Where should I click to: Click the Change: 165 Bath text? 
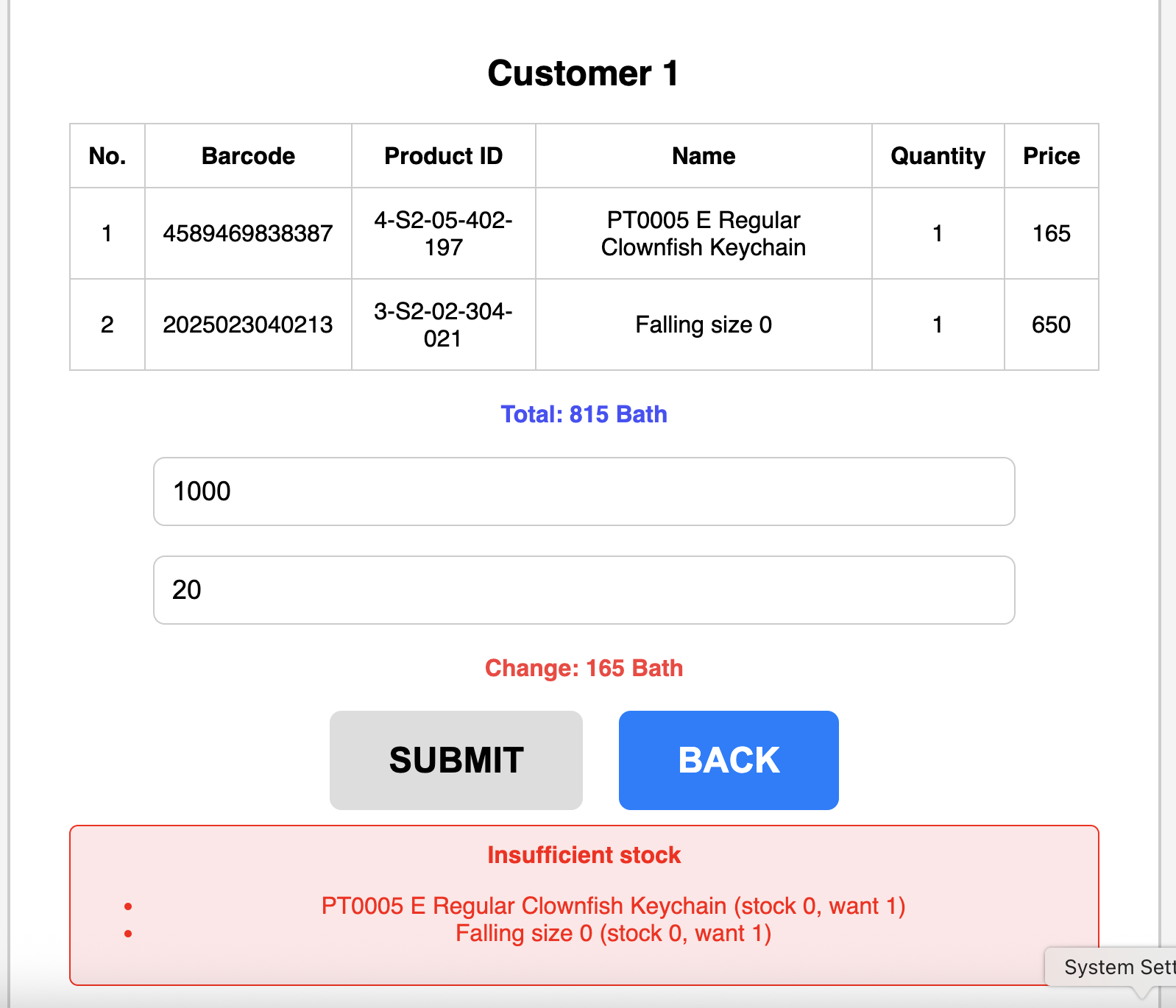click(584, 668)
